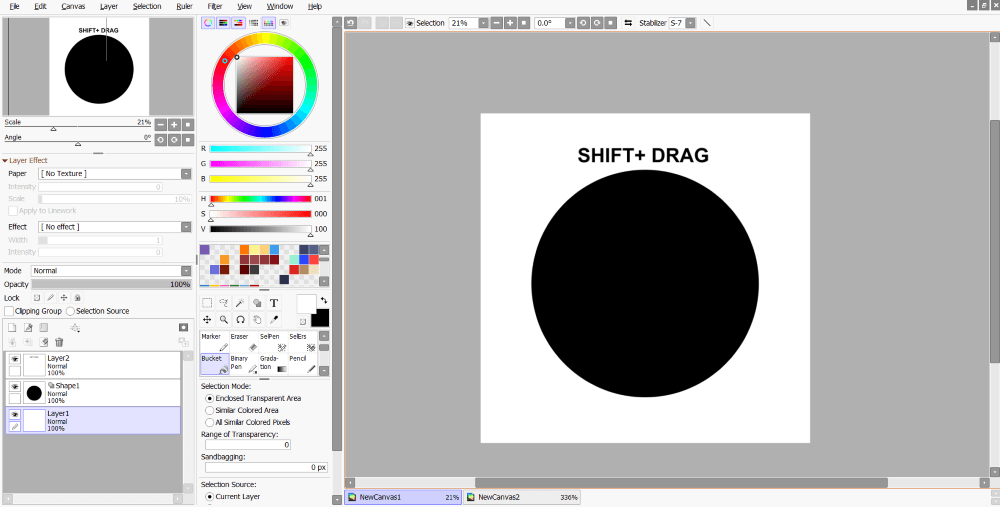
Task: Choose the SelPen brush
Action: pos(273,342)
